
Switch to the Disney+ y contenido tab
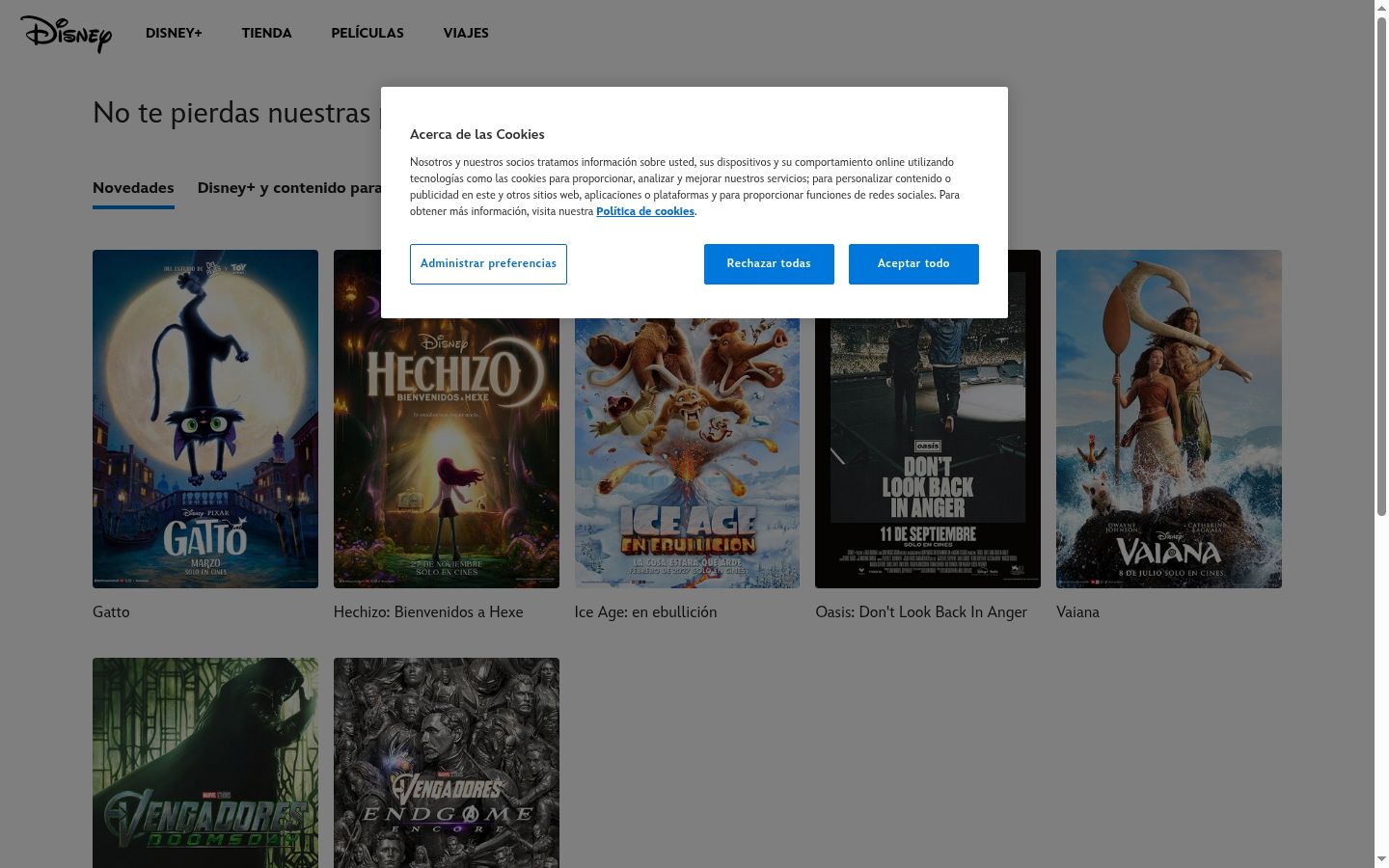pos(289,188)
